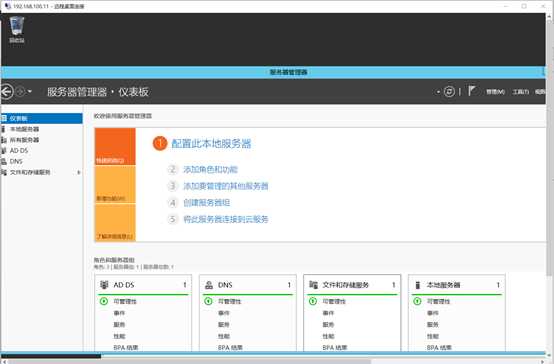Click the all servers sidebar icon

coord(4,140)
